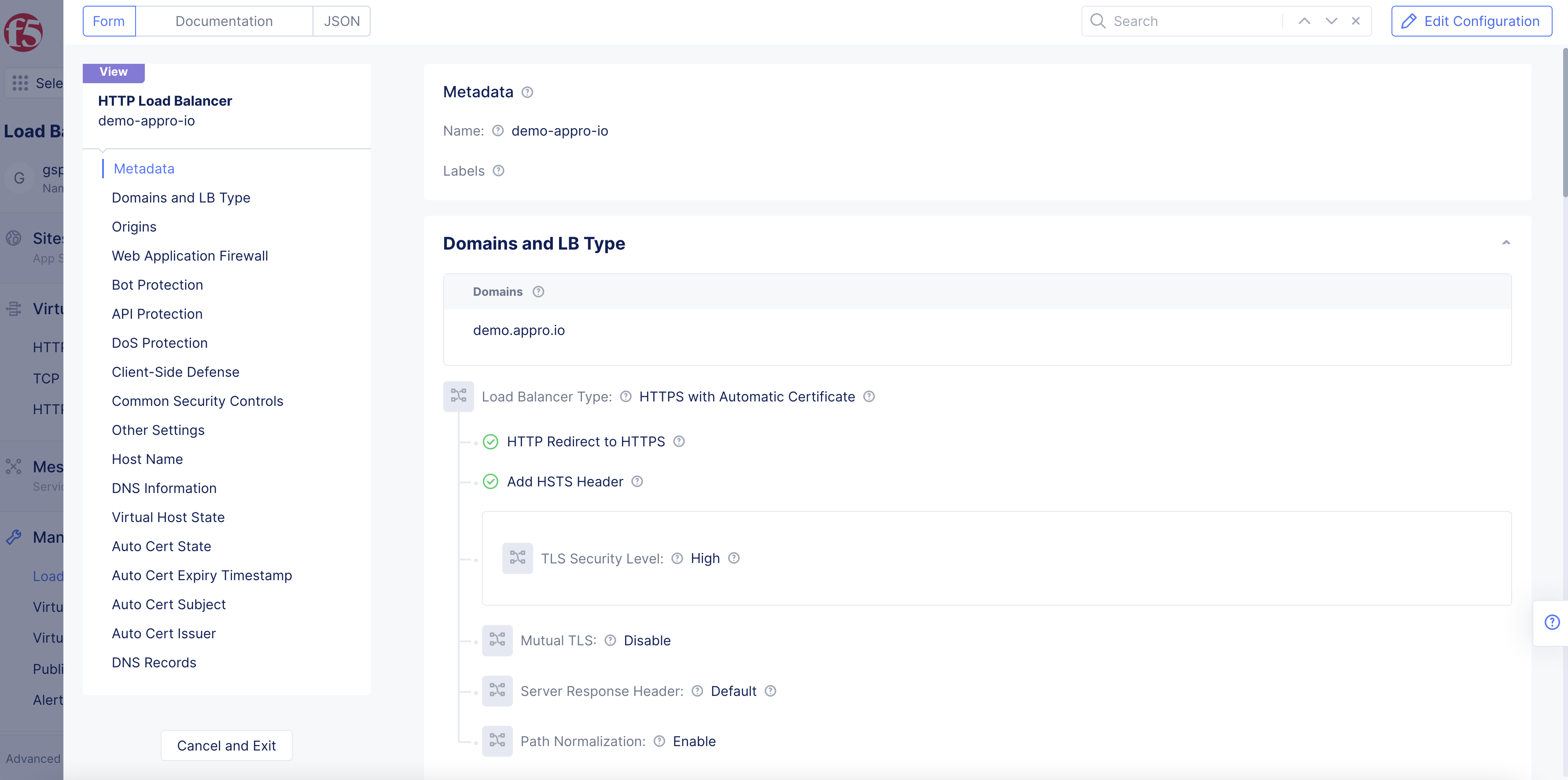Click help icon after HTTPS with Automatic Certificate
Image resolution: width=1568 pixels, height=780 pixels.
[x=869, y=397]
